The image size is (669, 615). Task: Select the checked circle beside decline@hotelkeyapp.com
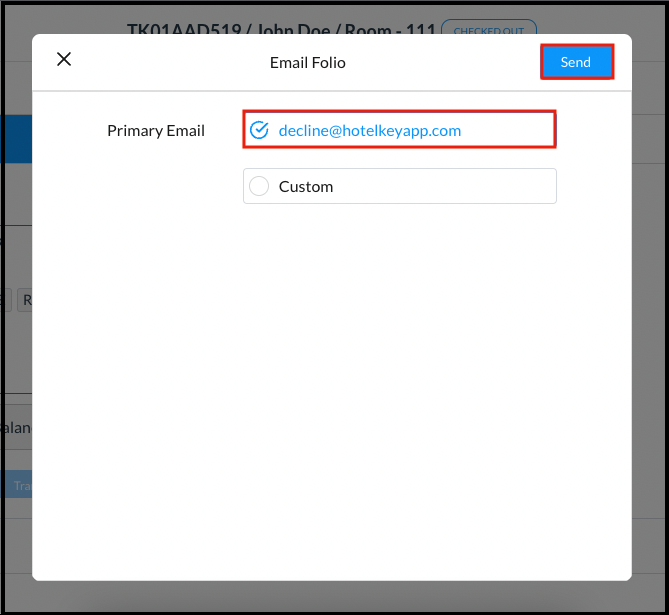pos(259,131)
